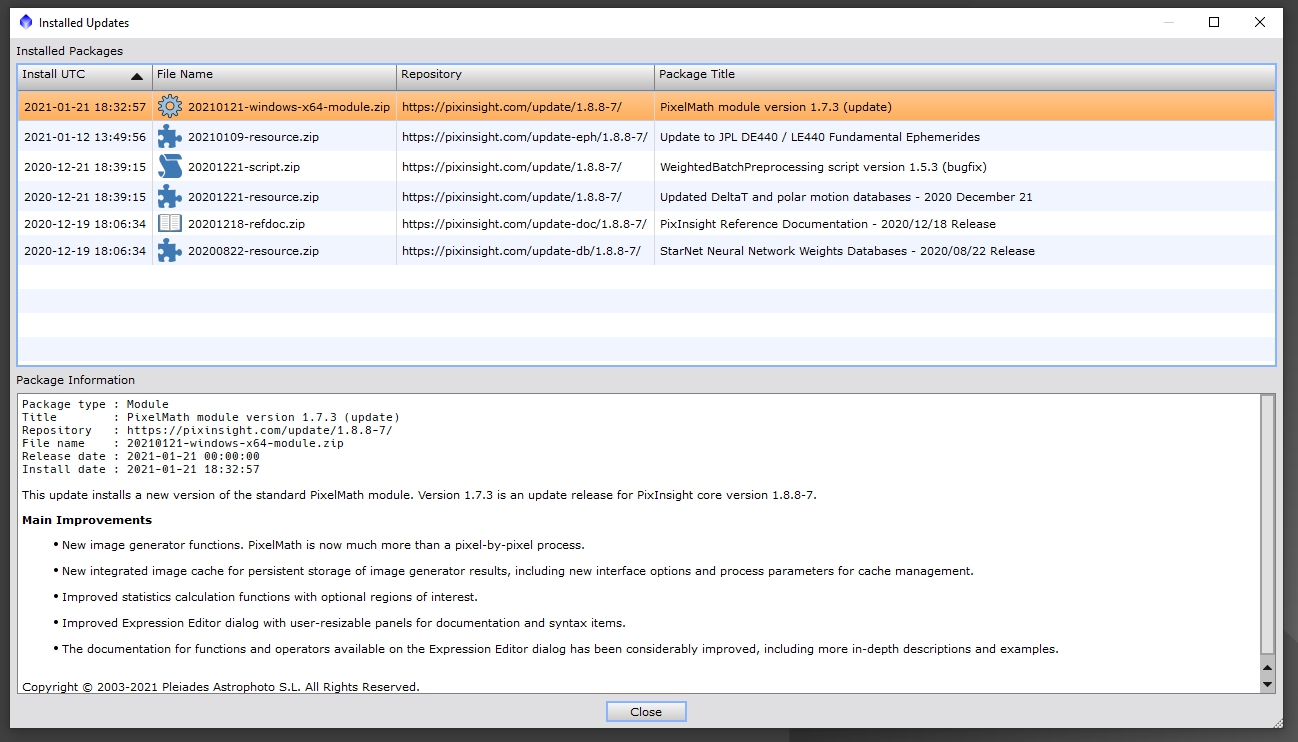Click title PixelMath module version 1.7.3 (update)
Screen dimensions: 1298x742
point(775,107)
